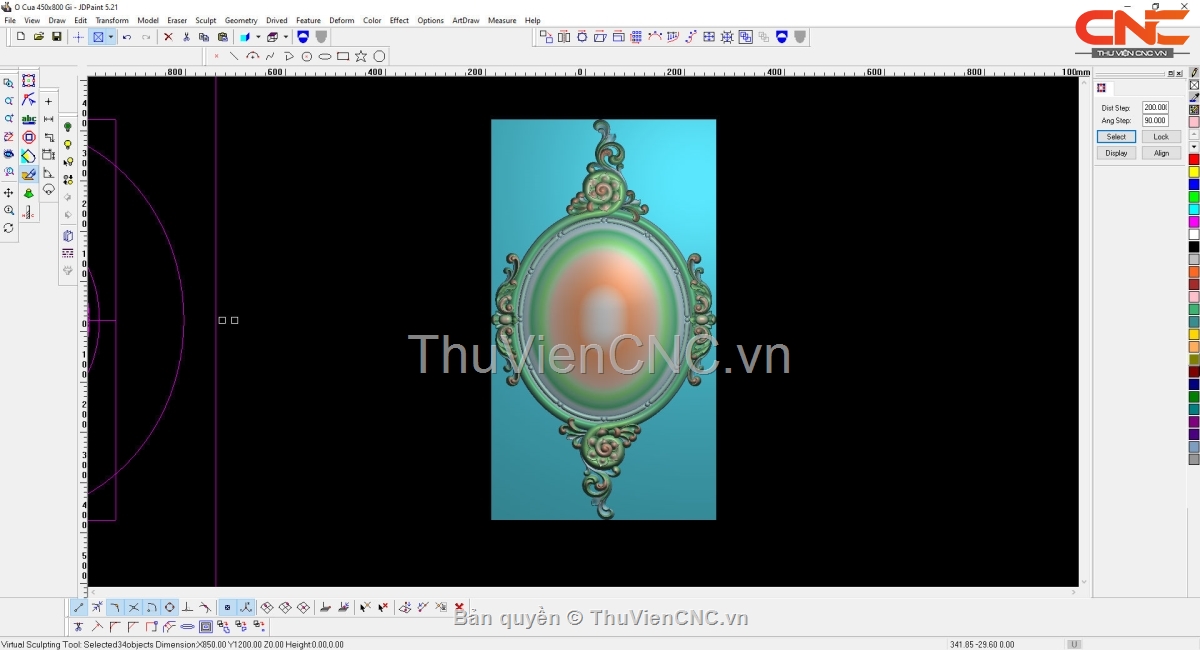Click the Align button
The height and width of the screenshot is (650, 1200).
point(1160,153)
